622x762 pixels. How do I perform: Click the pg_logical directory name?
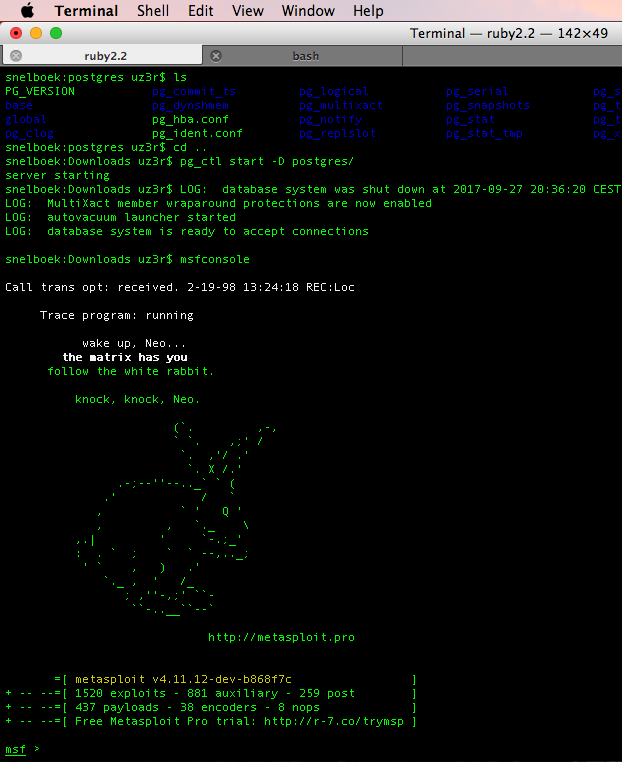click(x=334, y=91)
